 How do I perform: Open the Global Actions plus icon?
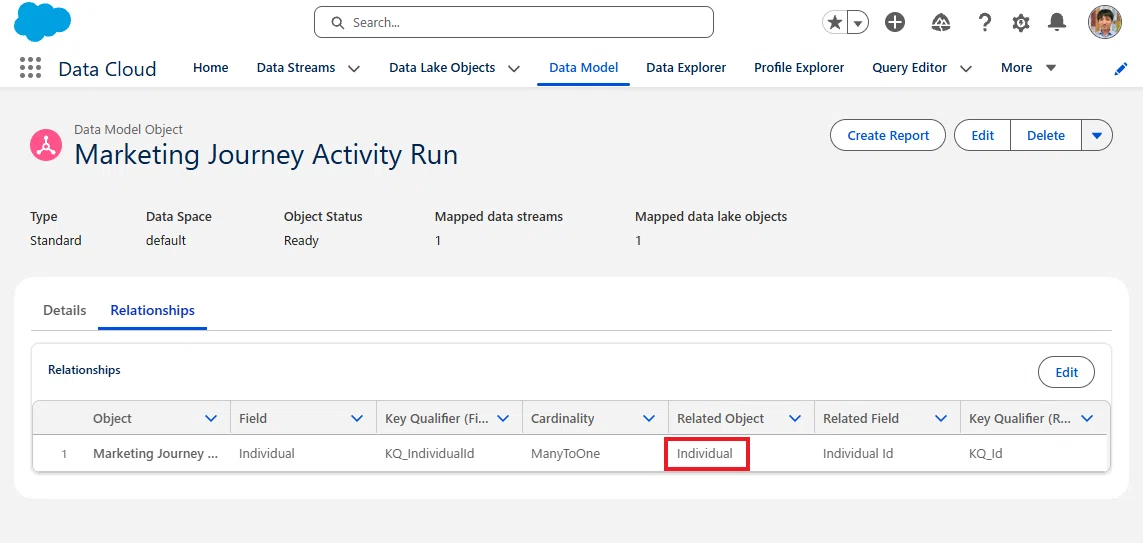click(895, 23)
